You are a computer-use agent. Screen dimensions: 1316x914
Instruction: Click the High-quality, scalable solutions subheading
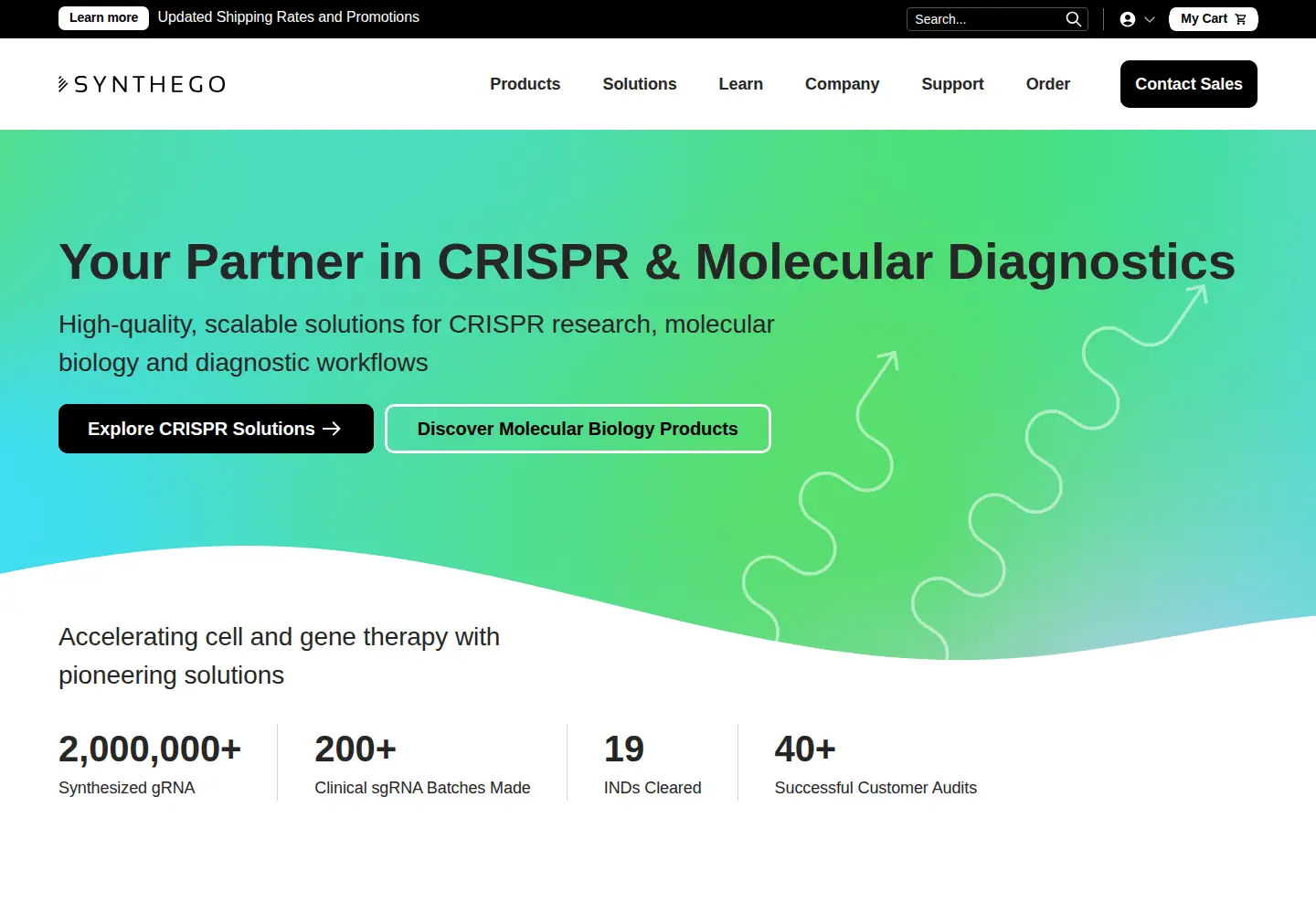point(417,344)
